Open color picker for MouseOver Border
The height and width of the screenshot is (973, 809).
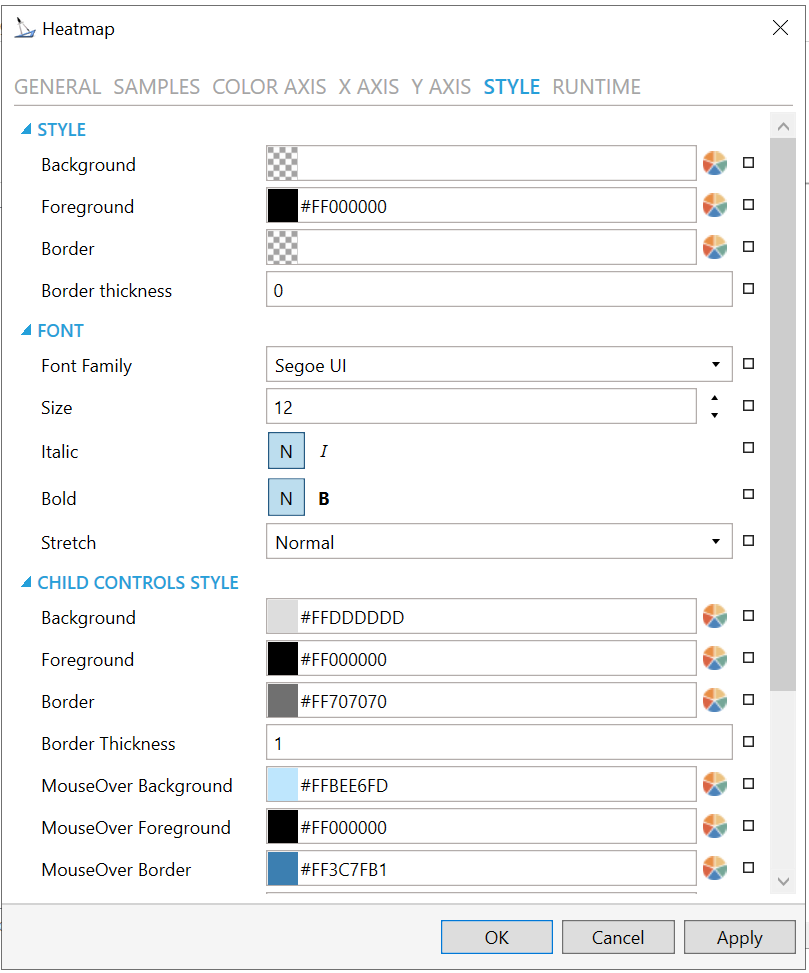point(715,868)
